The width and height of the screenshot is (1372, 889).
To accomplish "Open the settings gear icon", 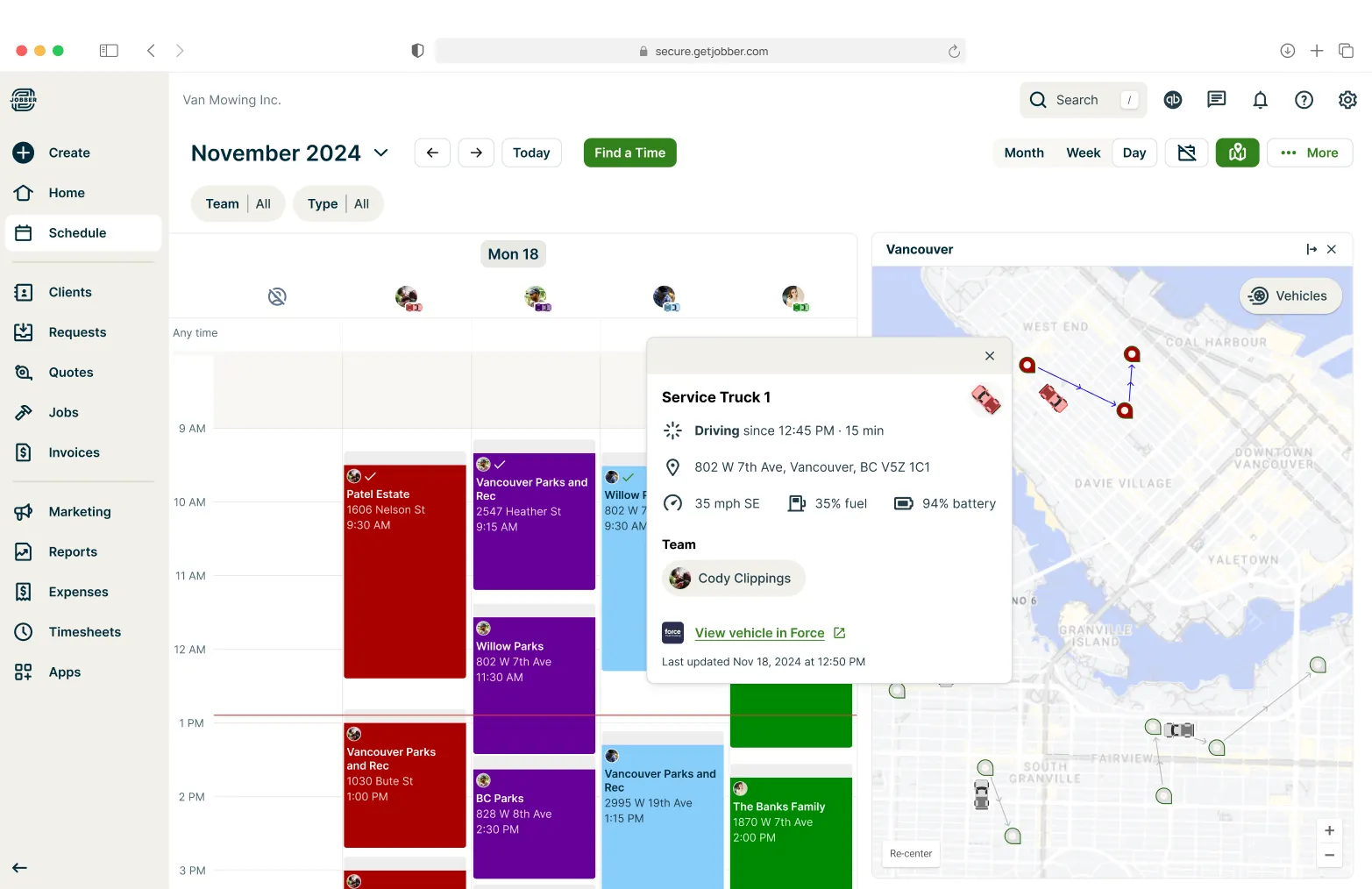I will 1347,100.
